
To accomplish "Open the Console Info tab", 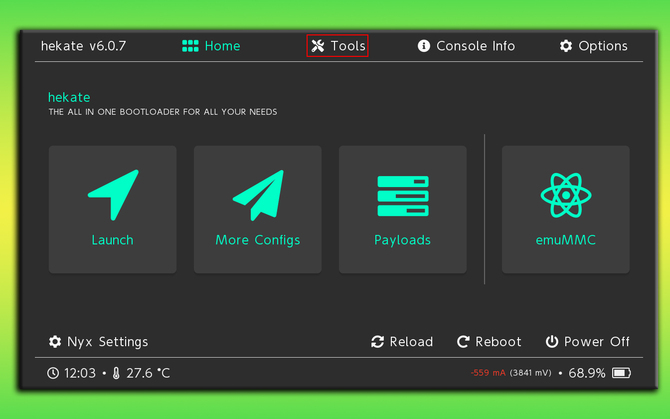I will point(466,46).
